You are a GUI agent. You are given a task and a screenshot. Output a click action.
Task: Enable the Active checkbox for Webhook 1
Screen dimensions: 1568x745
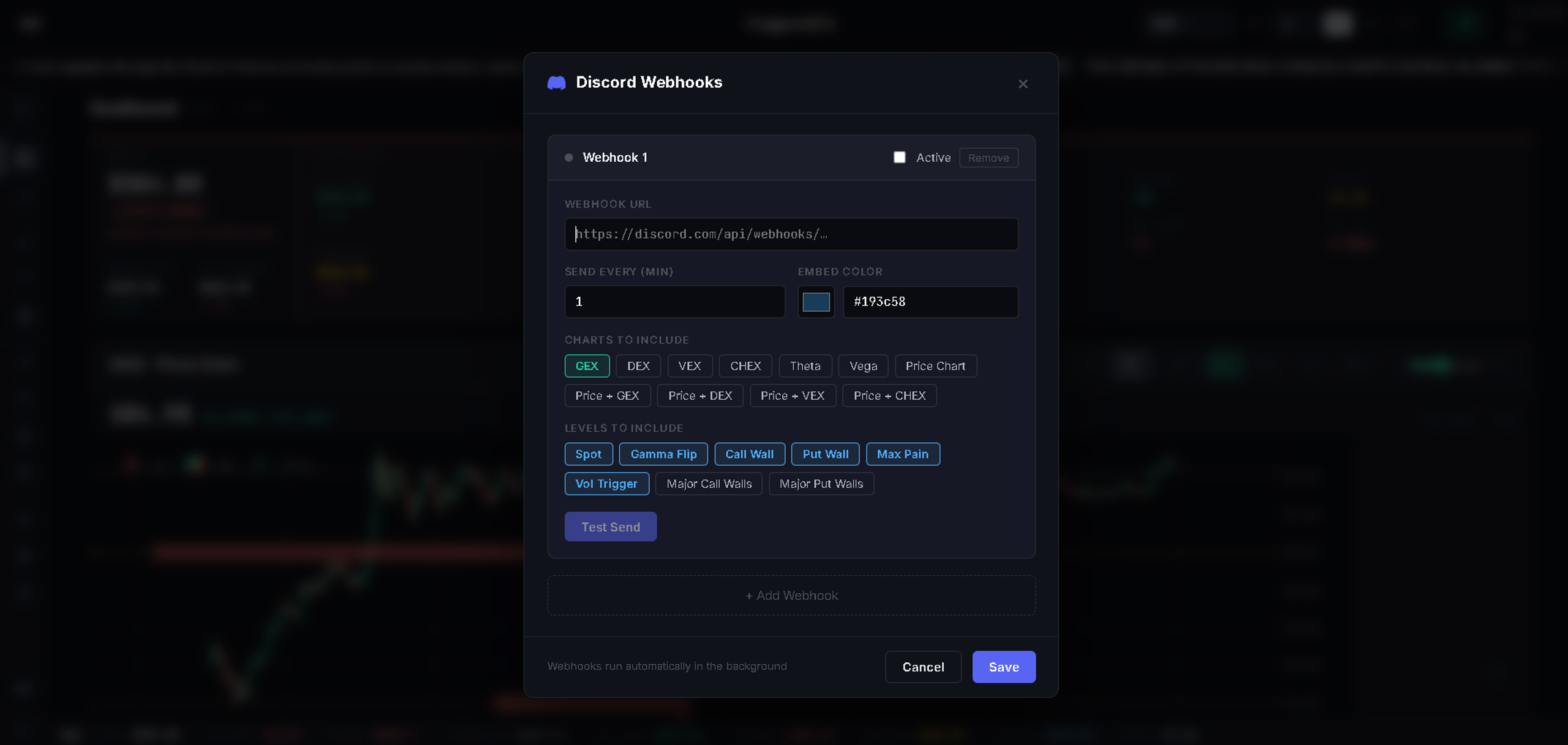tap(899, 157)
